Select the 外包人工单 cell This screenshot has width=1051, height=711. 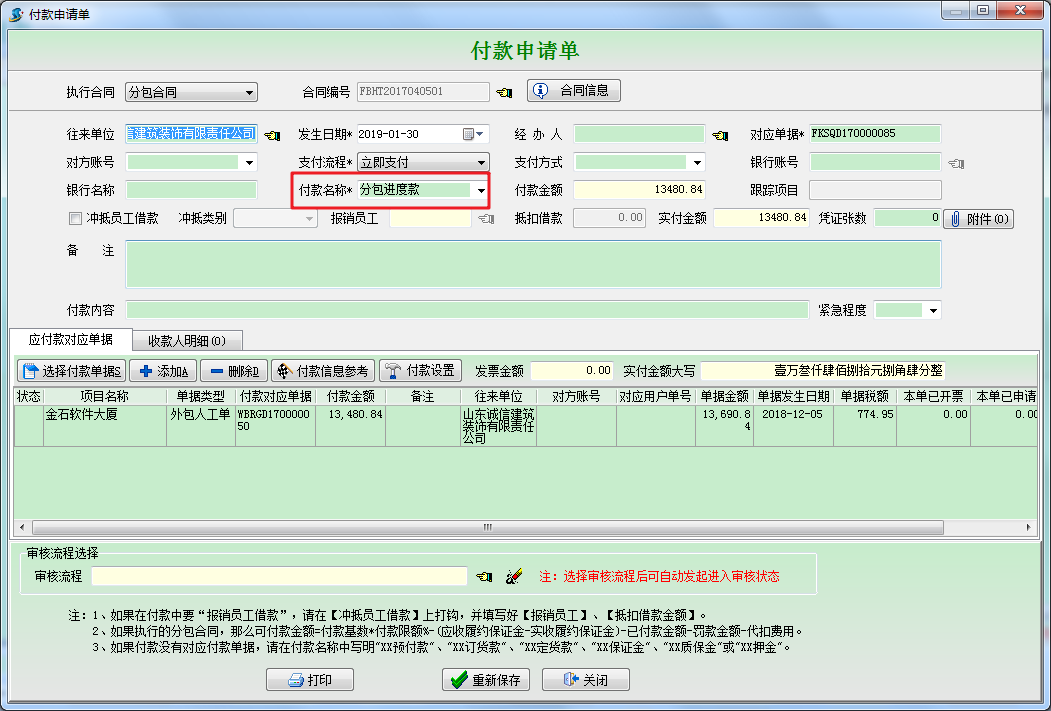point(201,425)
